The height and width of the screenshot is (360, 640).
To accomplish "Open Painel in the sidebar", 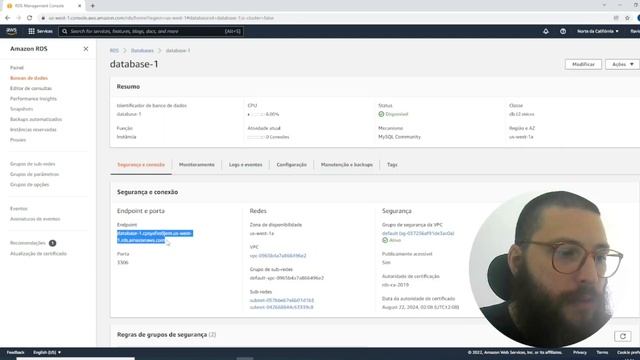I will point(17,68).
